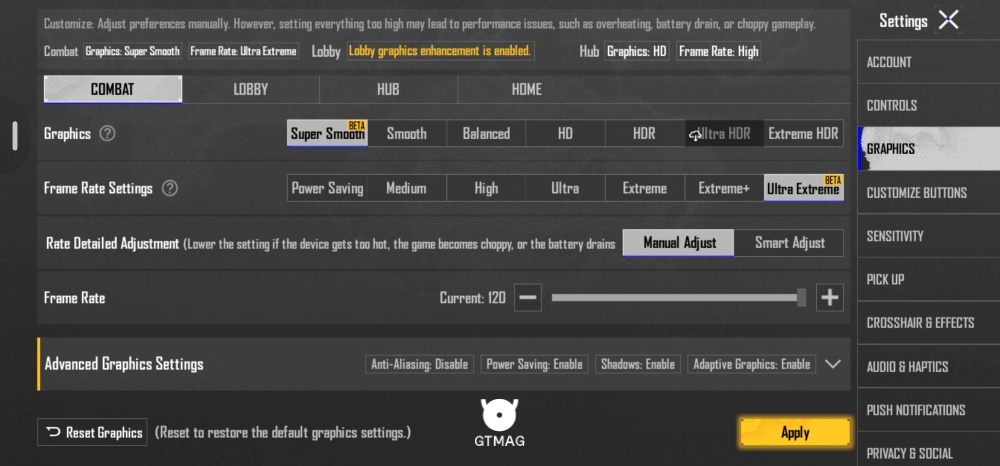Open CONTROLS settings category

(x=929, y=105)
